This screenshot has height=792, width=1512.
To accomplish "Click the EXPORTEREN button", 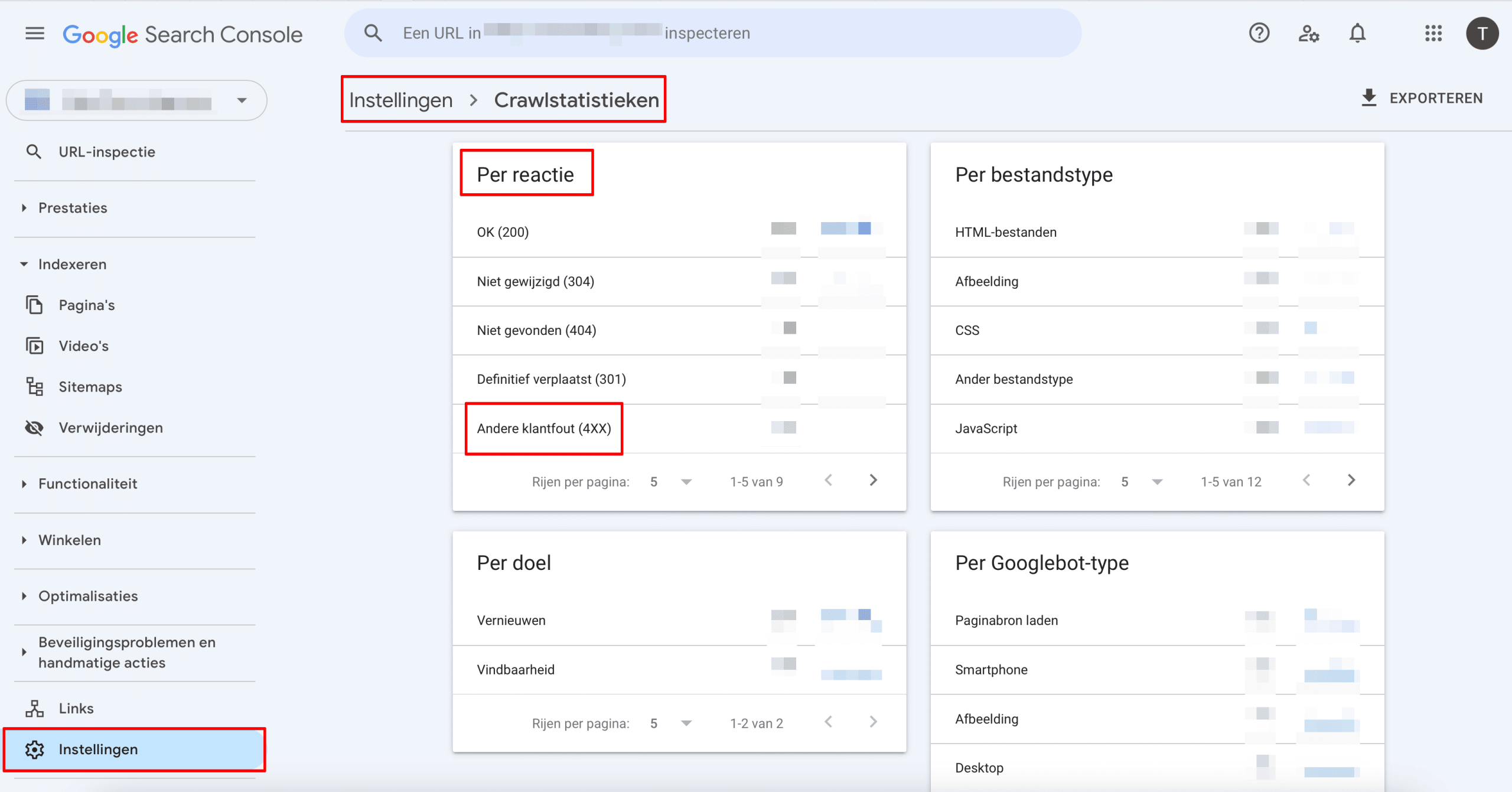I will click(x=1422, y=98).
